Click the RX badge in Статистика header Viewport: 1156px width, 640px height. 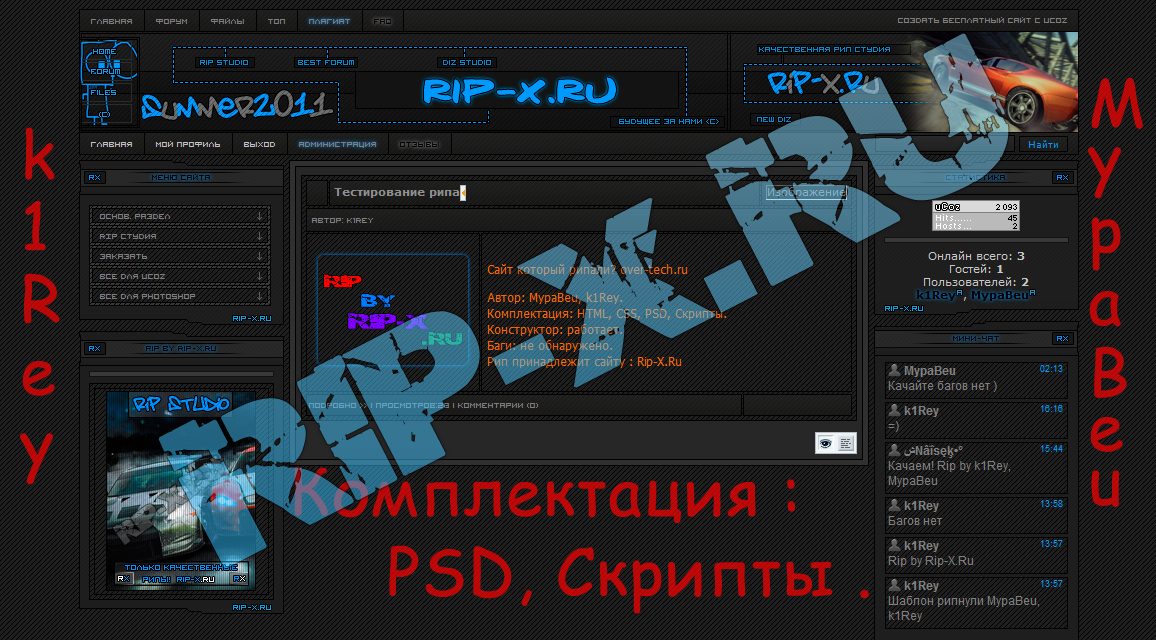click(x=1062, y=178)
